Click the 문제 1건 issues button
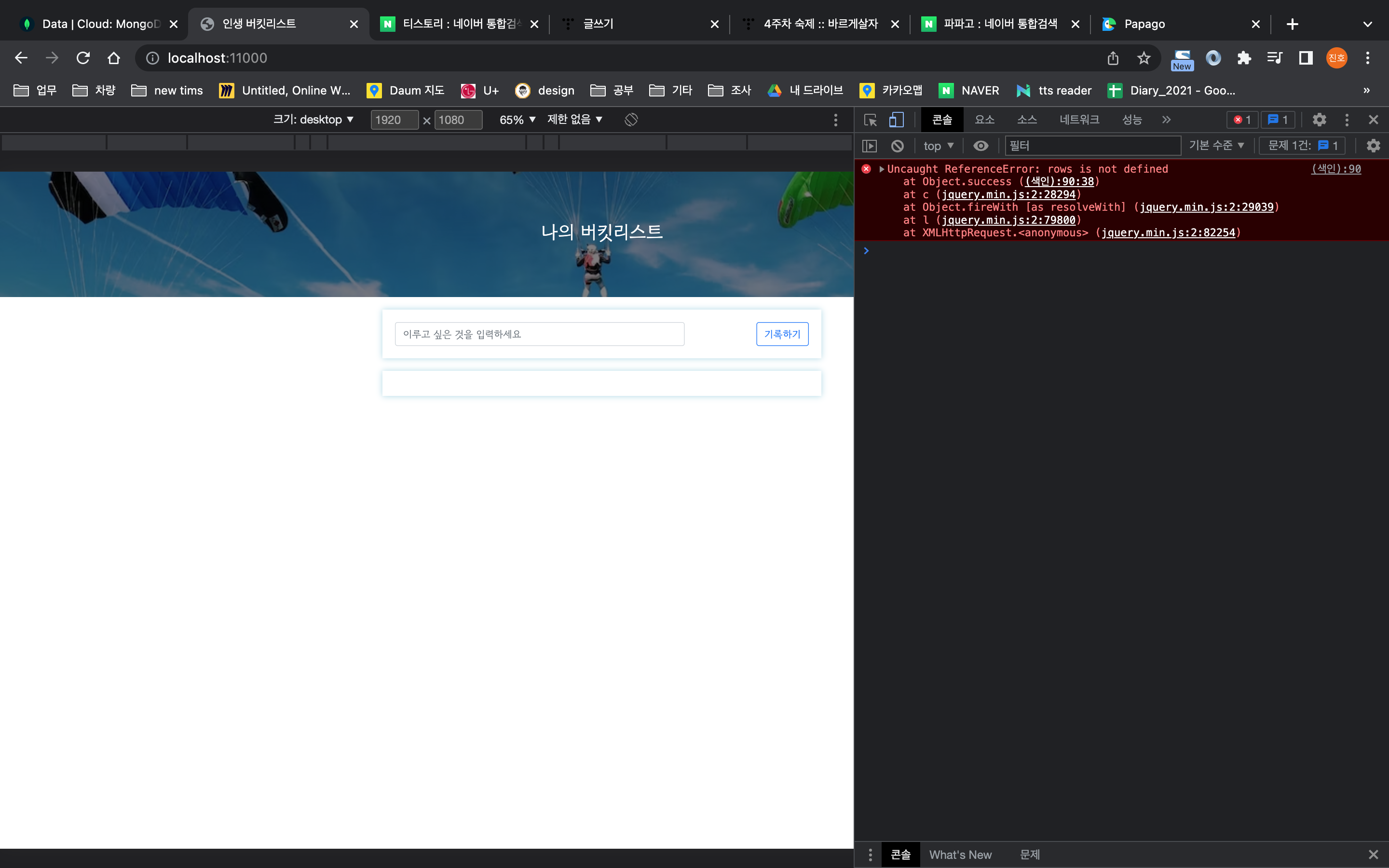This screenshot has height=868, width=1389. point(1302,146)
